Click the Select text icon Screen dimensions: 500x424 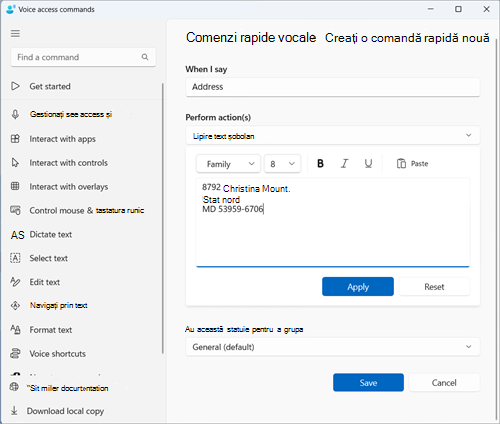15,258
